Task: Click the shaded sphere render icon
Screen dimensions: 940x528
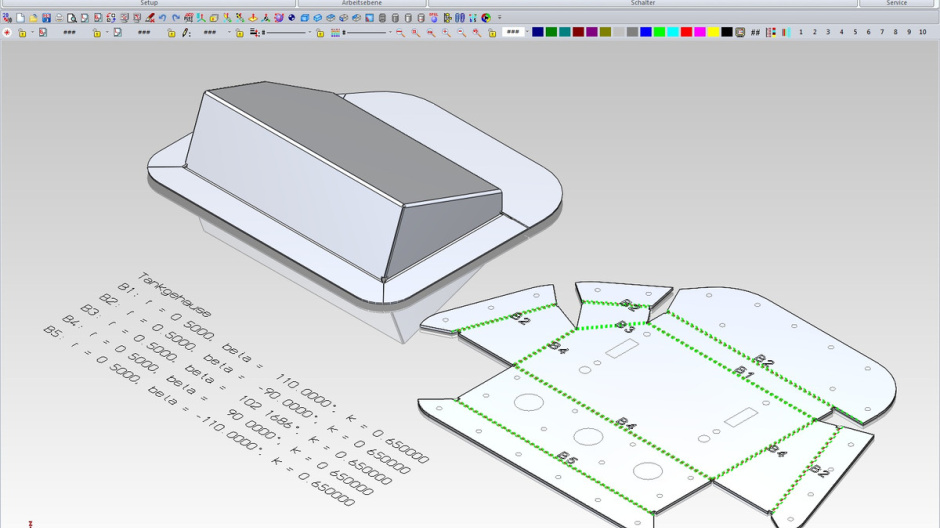Action: [292, 18]
